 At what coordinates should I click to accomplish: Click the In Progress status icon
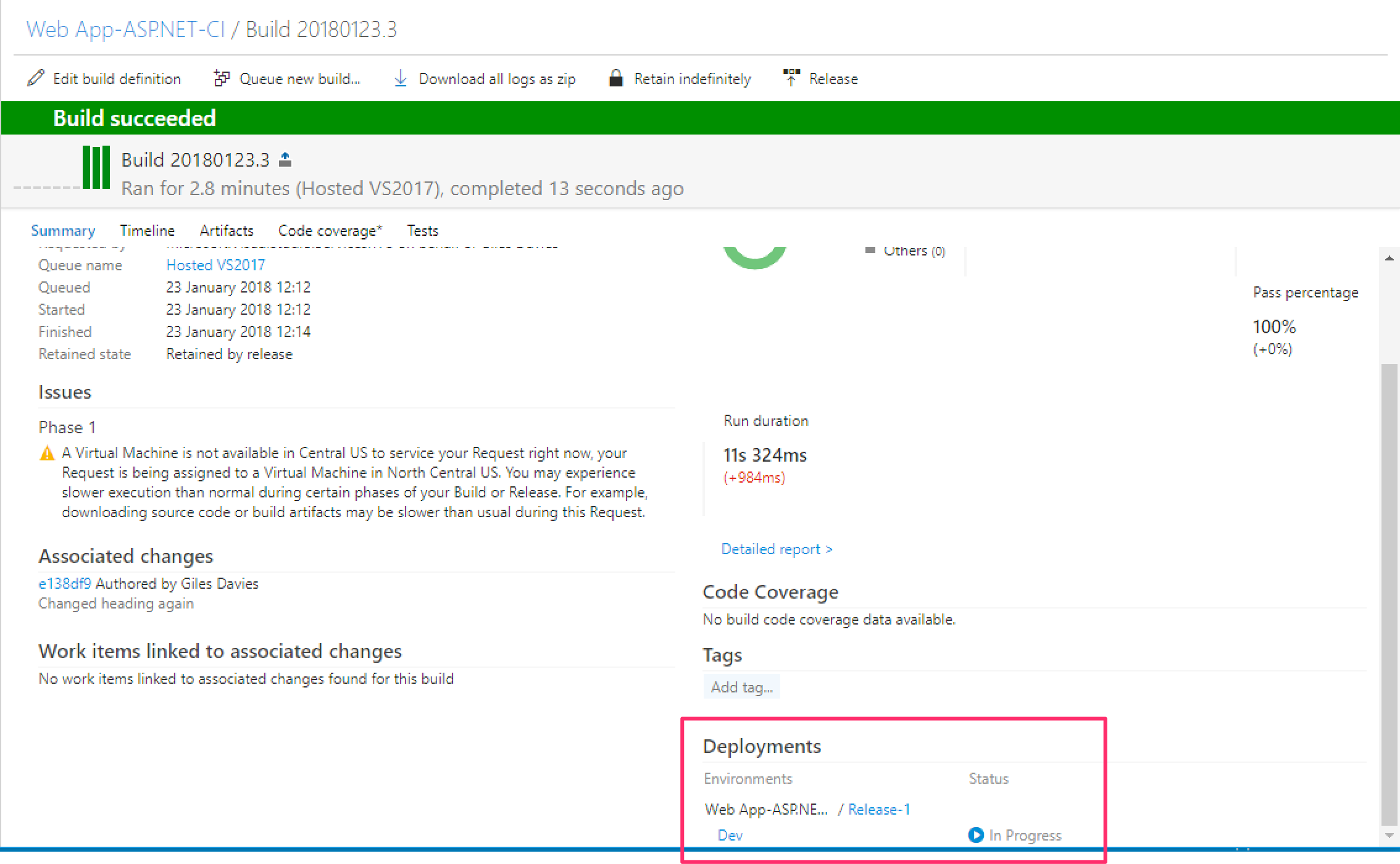click(975, 835)
